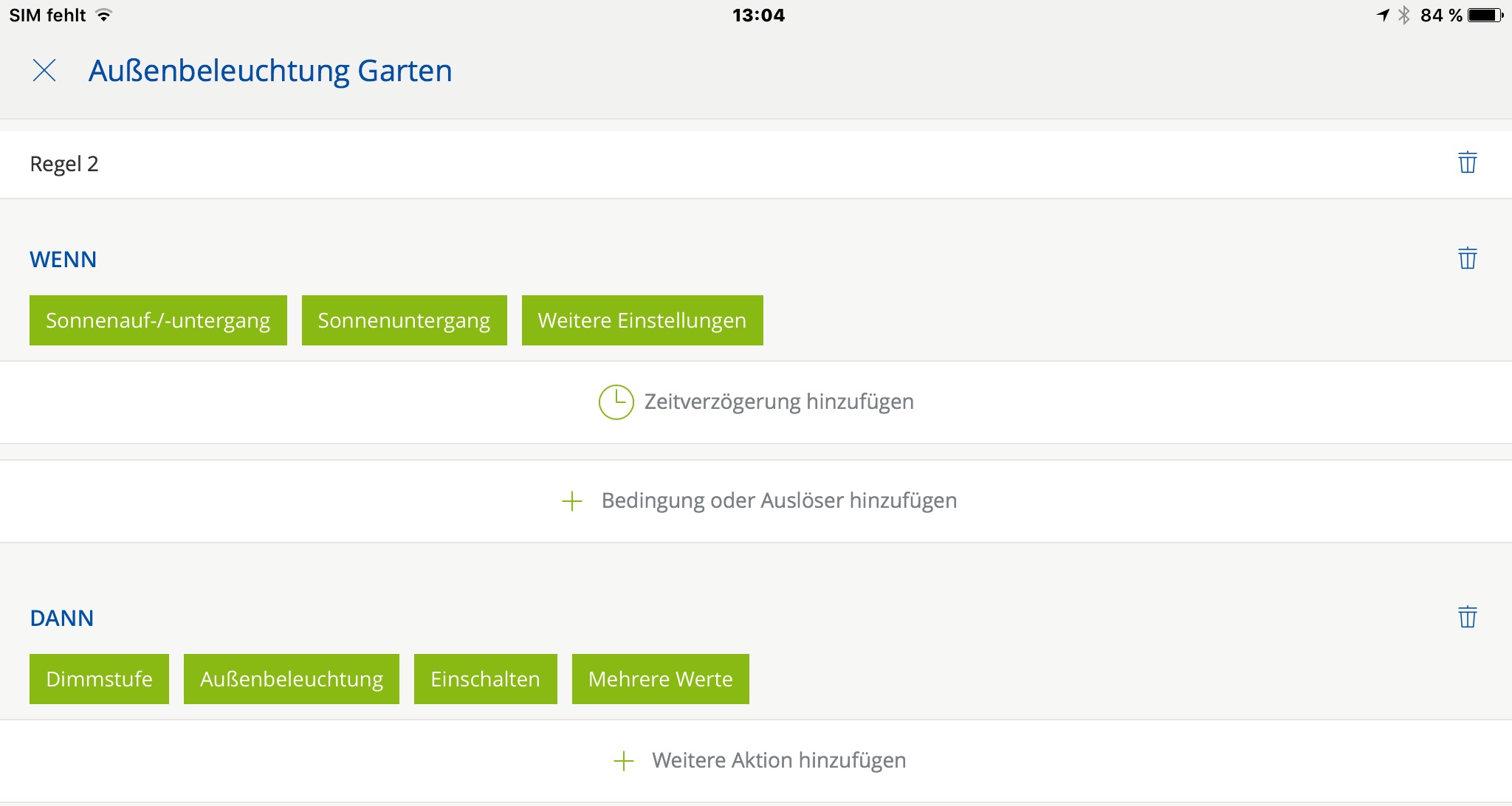Viewport: 1512px width, 806px height.
Task: Choose the Außenbeleuchtung device chip
Action: [291, 679]
